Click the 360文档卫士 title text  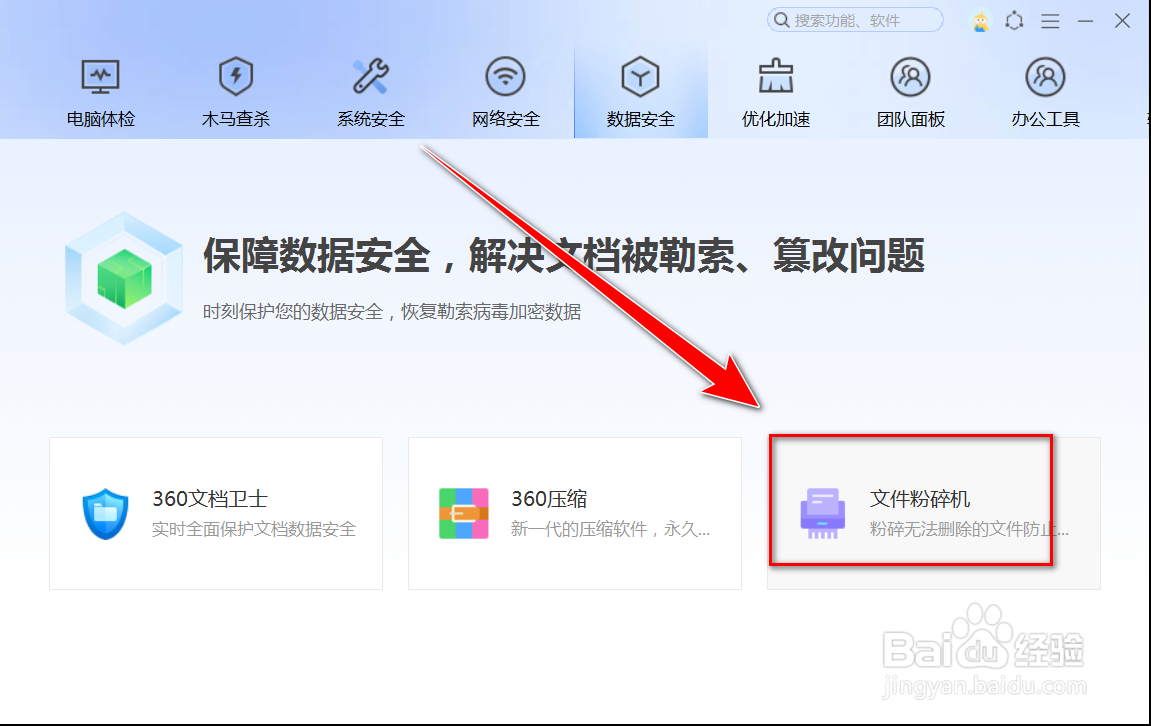tap(210, 499)
